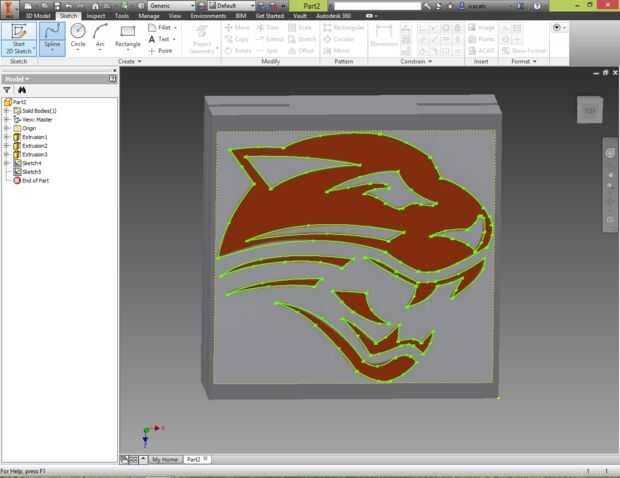The height and width of the screenshot is (478, 620).
Task: Click the Dimension tool
Action: pyautogui.click(x=384, y=36)
